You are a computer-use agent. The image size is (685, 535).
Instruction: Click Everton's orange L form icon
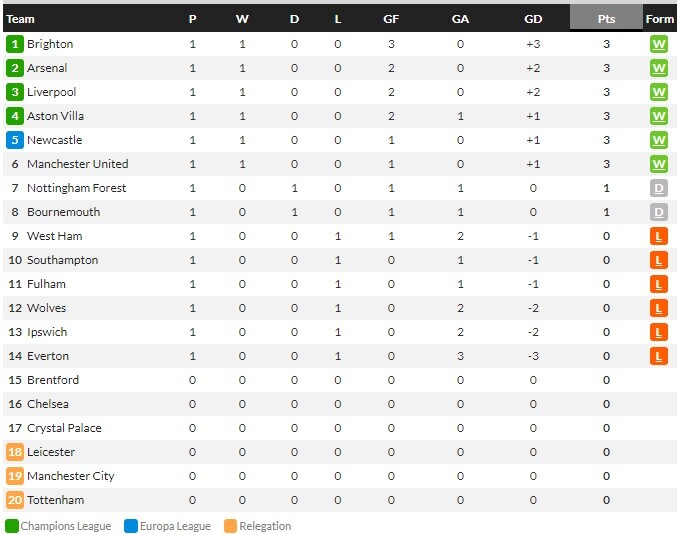(x=659, y=356)
